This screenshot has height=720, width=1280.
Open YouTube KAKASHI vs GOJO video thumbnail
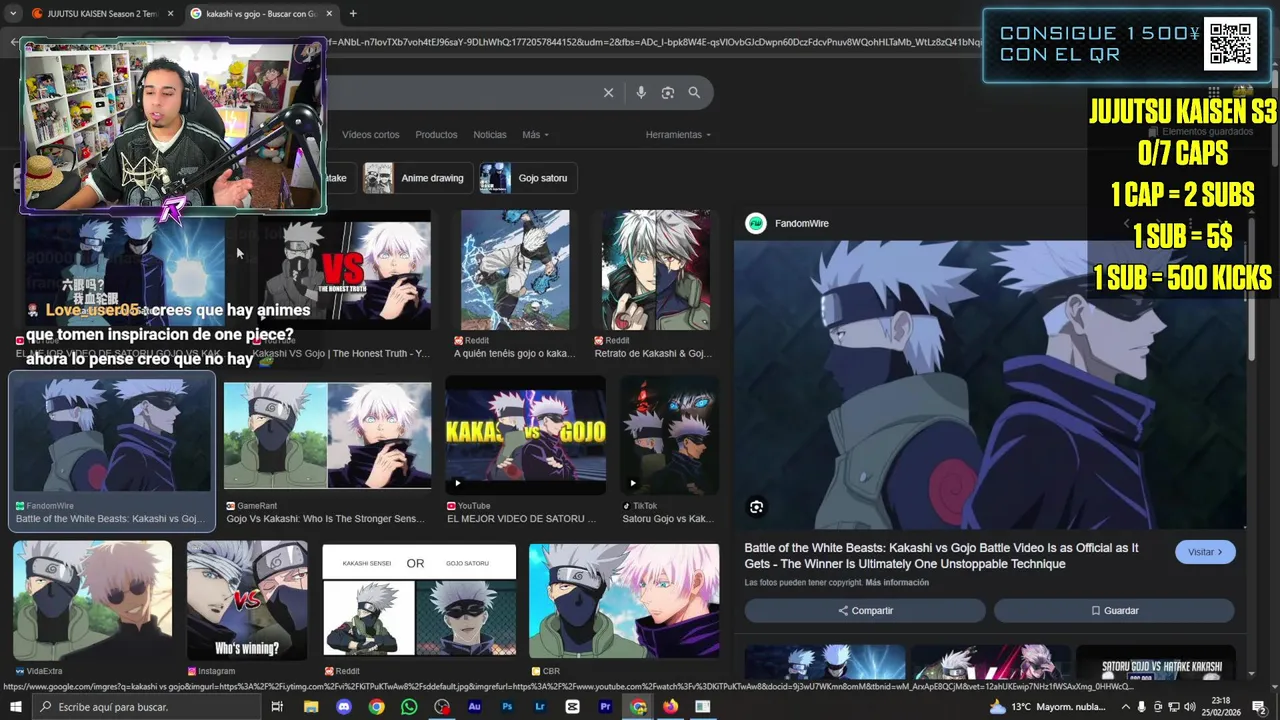(x=525, y=435)
